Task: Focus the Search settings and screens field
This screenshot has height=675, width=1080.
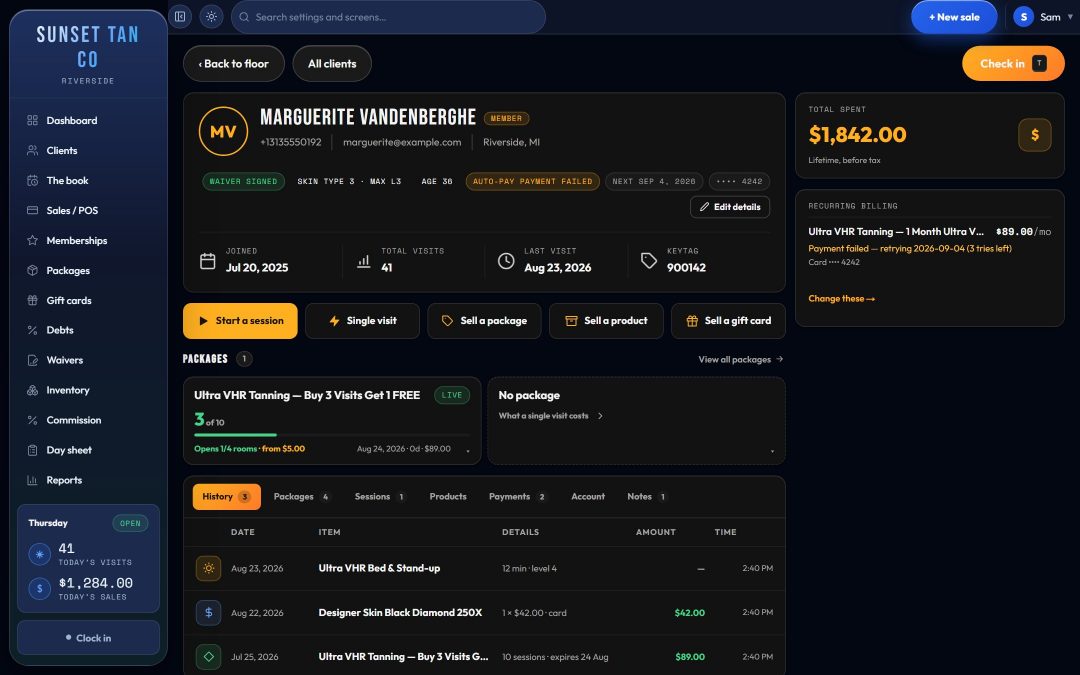Action: [x=388, y=17]
